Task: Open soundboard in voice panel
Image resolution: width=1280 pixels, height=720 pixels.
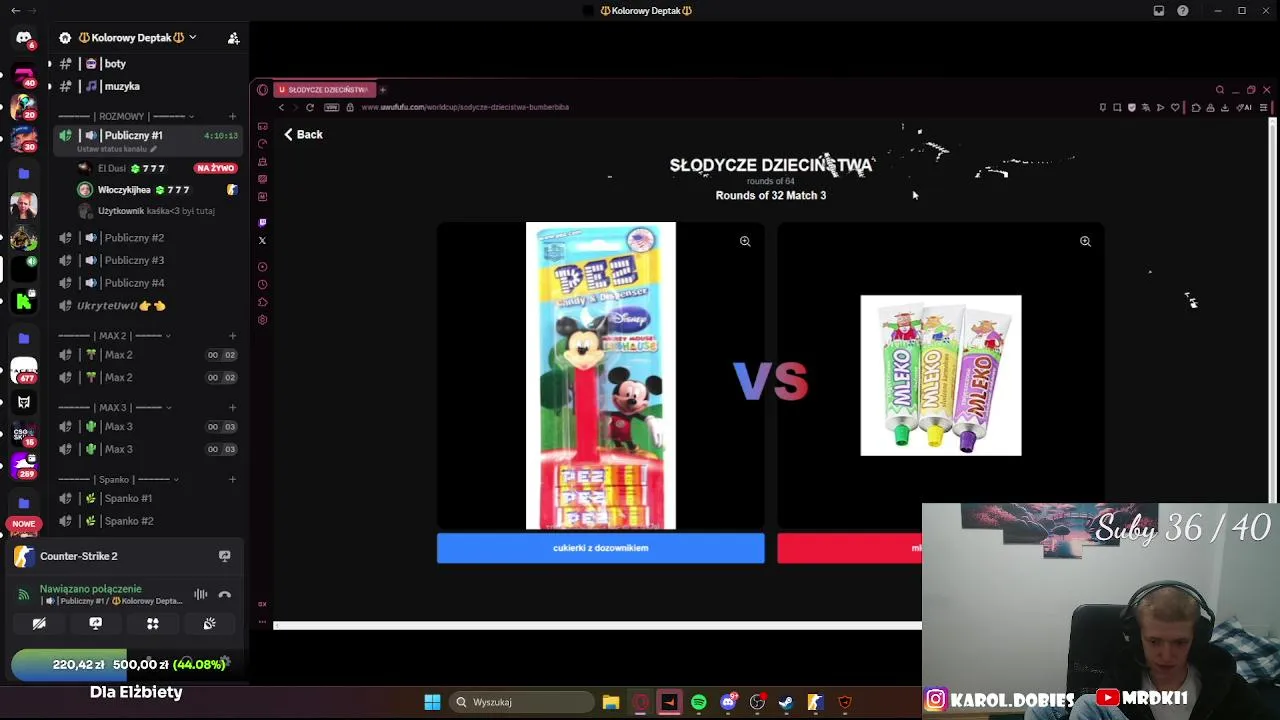Action: [209, 624]
